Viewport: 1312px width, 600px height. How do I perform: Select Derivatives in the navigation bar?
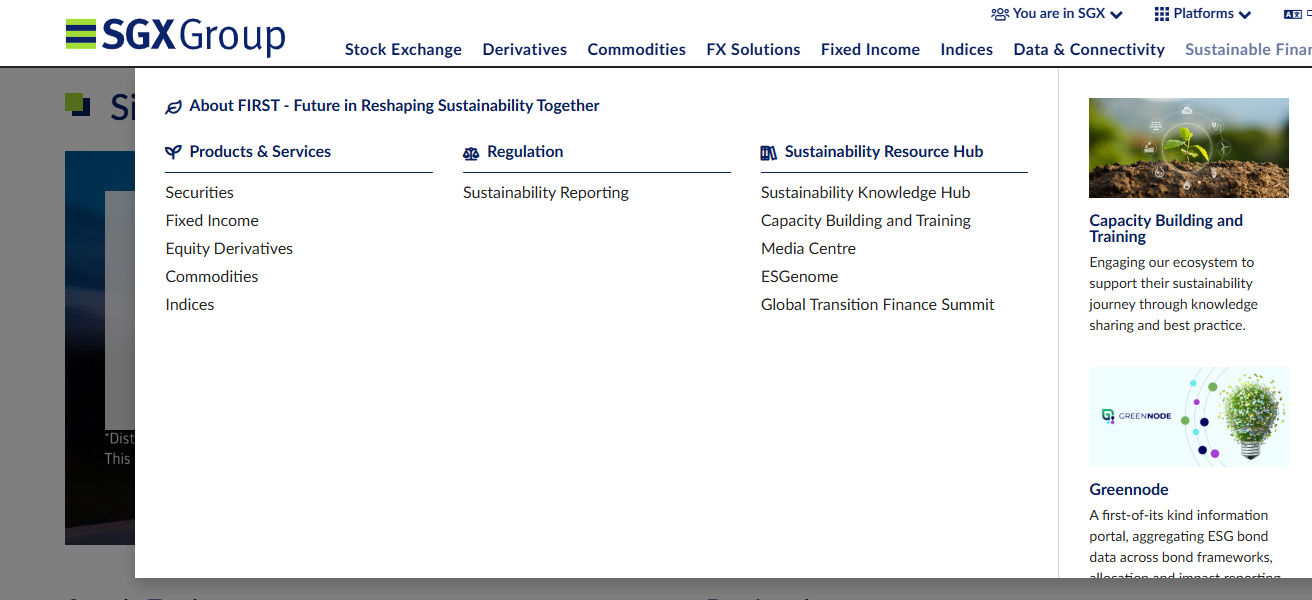[x=524, y=49]
